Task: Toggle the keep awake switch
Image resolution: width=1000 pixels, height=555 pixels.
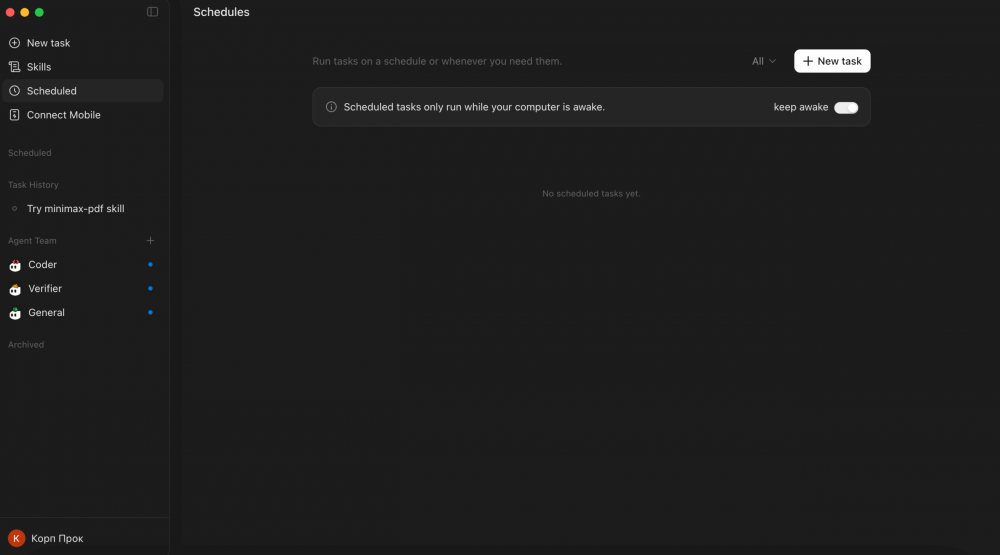Action: (846, 107)
